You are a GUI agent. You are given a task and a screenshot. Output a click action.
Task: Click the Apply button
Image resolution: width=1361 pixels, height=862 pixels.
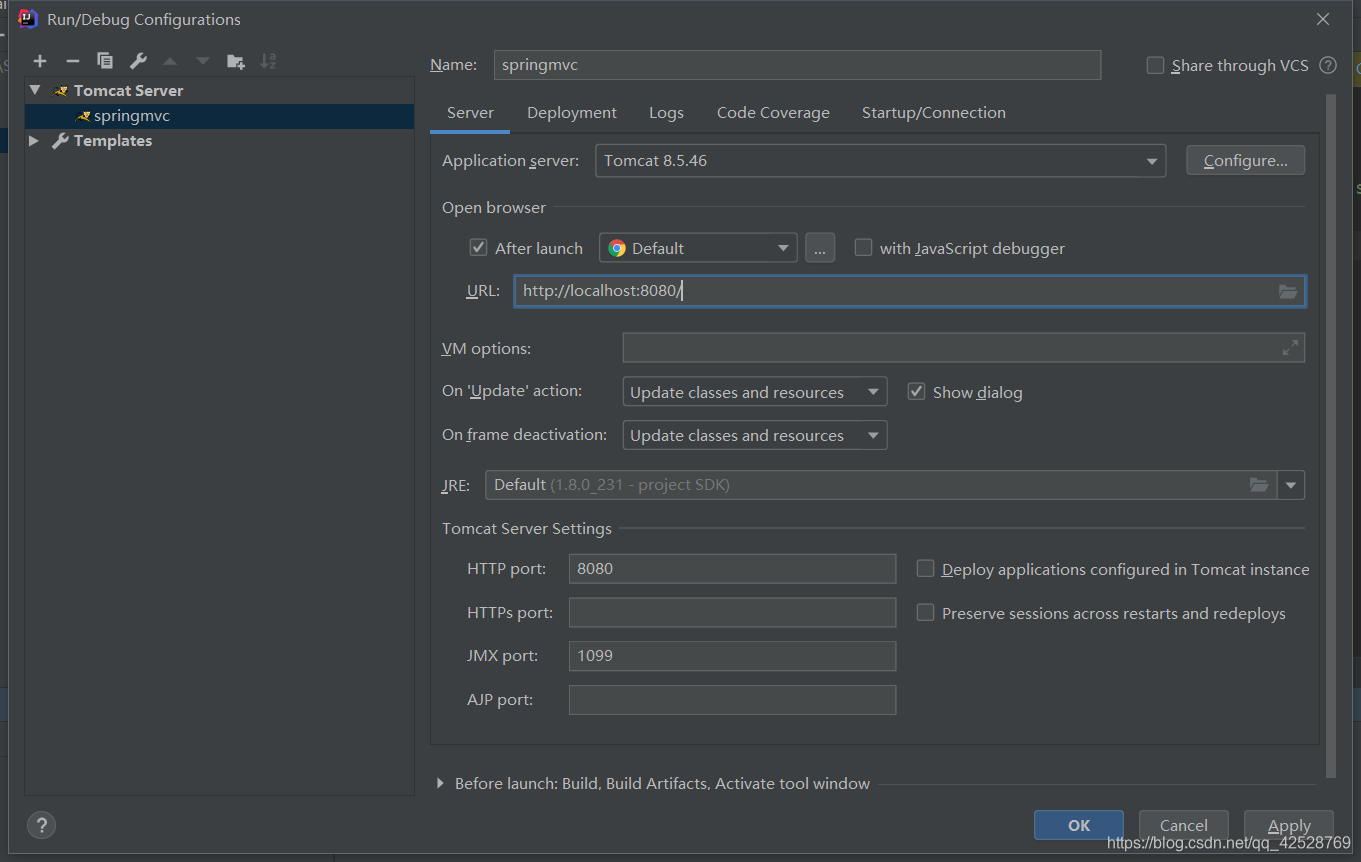coord(1289,825)
